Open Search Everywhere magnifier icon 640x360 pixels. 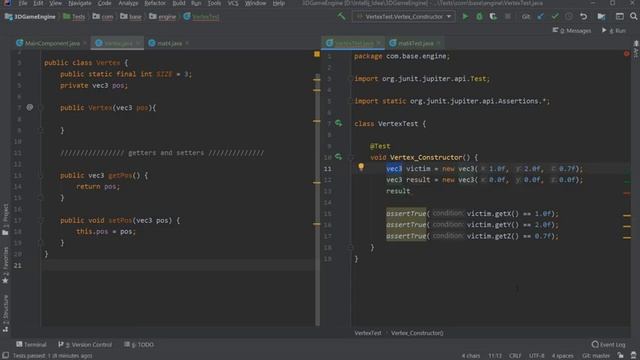point(633,17)
